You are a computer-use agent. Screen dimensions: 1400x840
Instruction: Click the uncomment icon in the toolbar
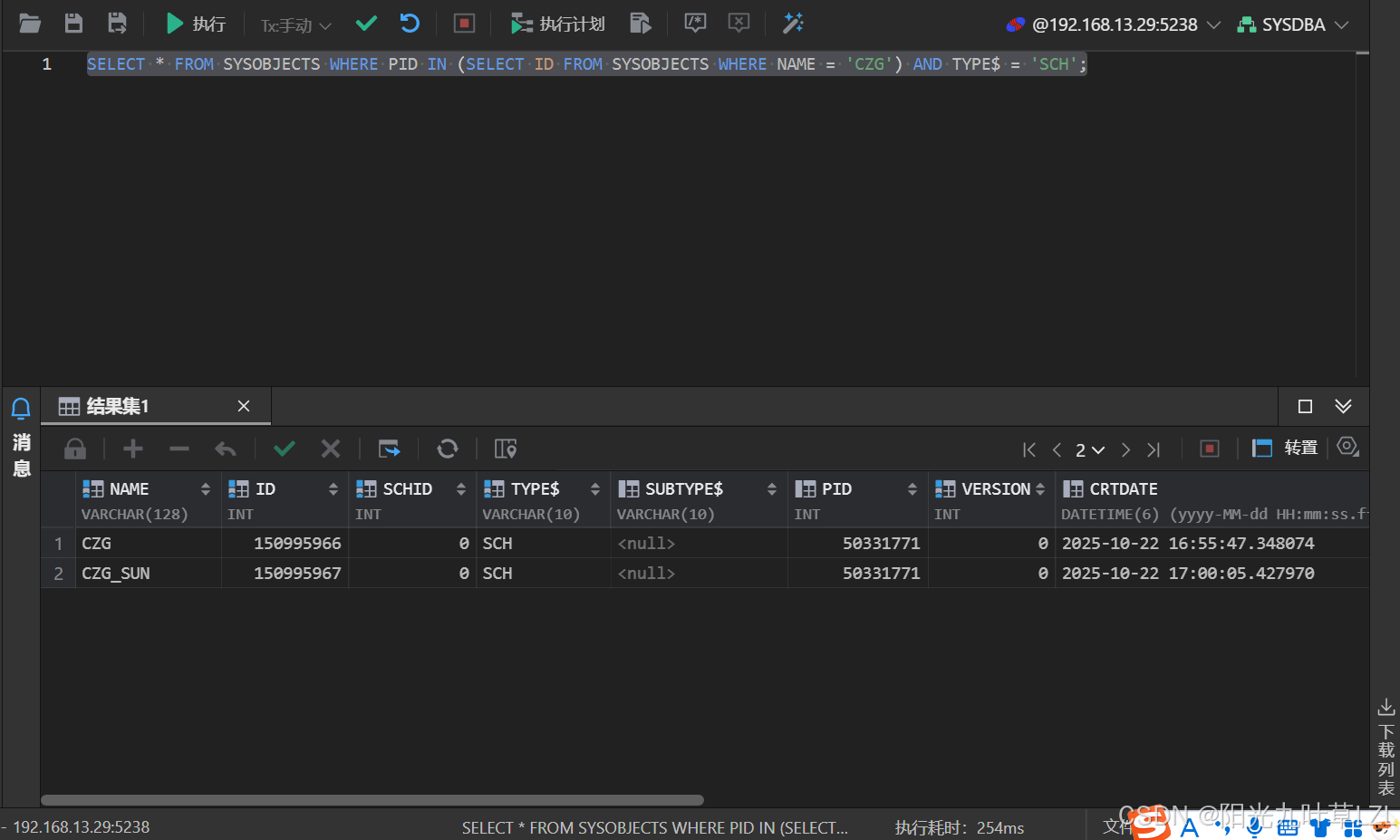point(739,24)
